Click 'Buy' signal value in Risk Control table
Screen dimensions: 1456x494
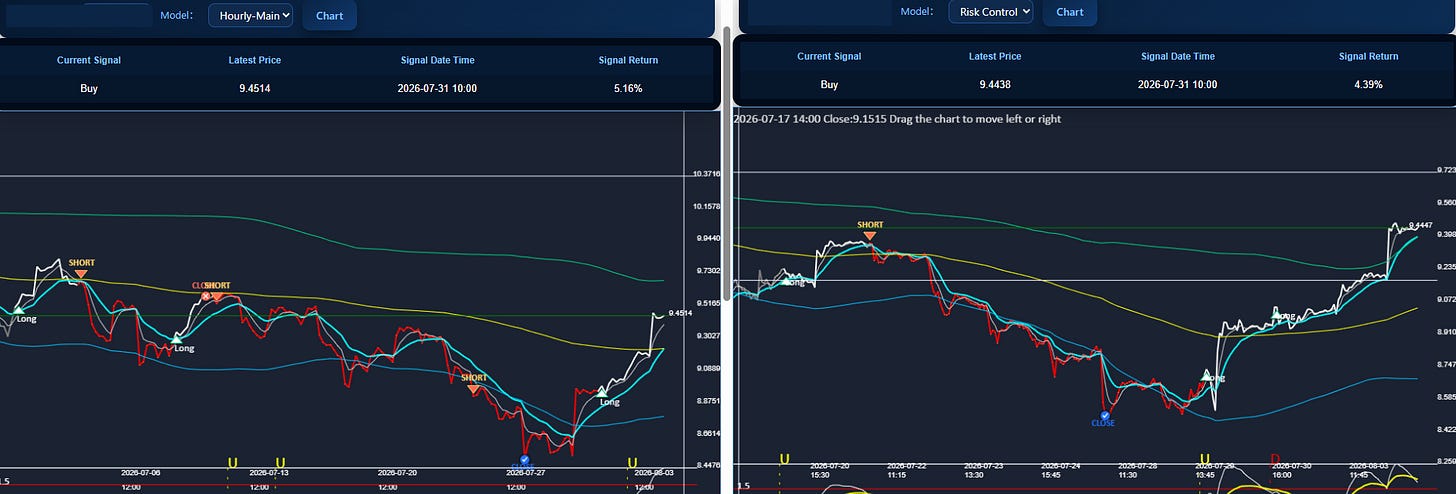click(829, 85)
